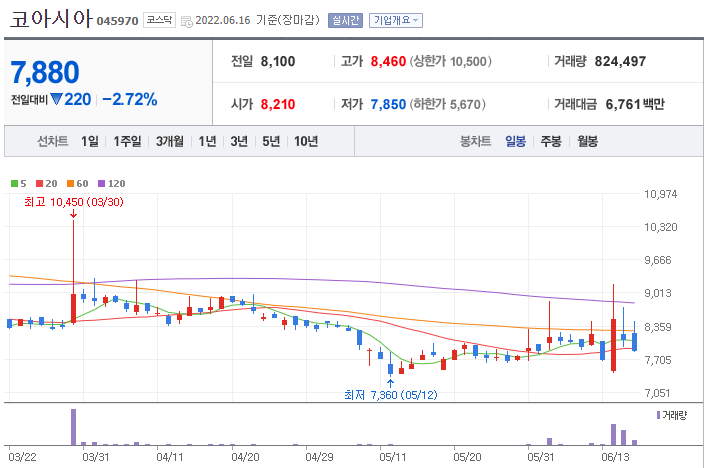Viewport: 704px width, 468px height.
Task: Click the 실시간 button
Action: (345, 20)
